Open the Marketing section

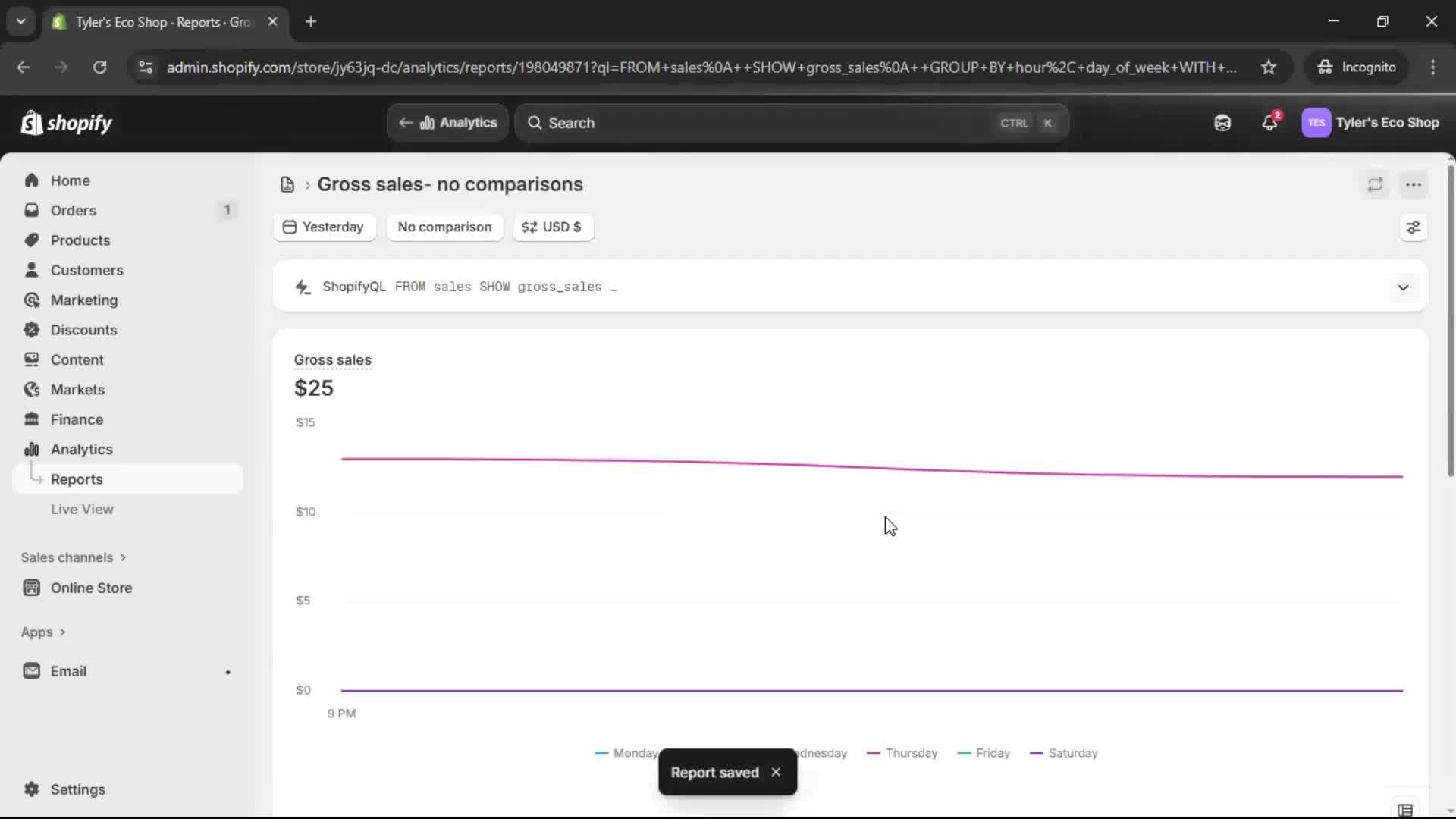tap(83, 300)
